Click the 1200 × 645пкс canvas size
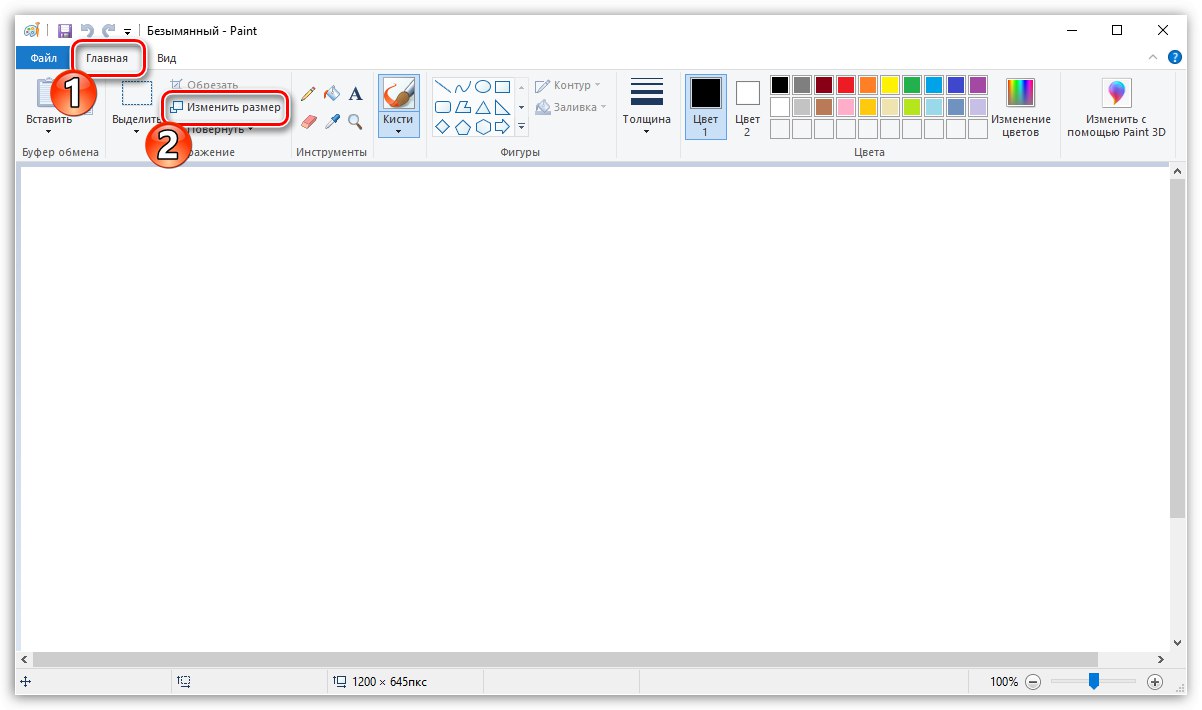The height and width of the screenshot is (710, 1202). tap(388, 682)
